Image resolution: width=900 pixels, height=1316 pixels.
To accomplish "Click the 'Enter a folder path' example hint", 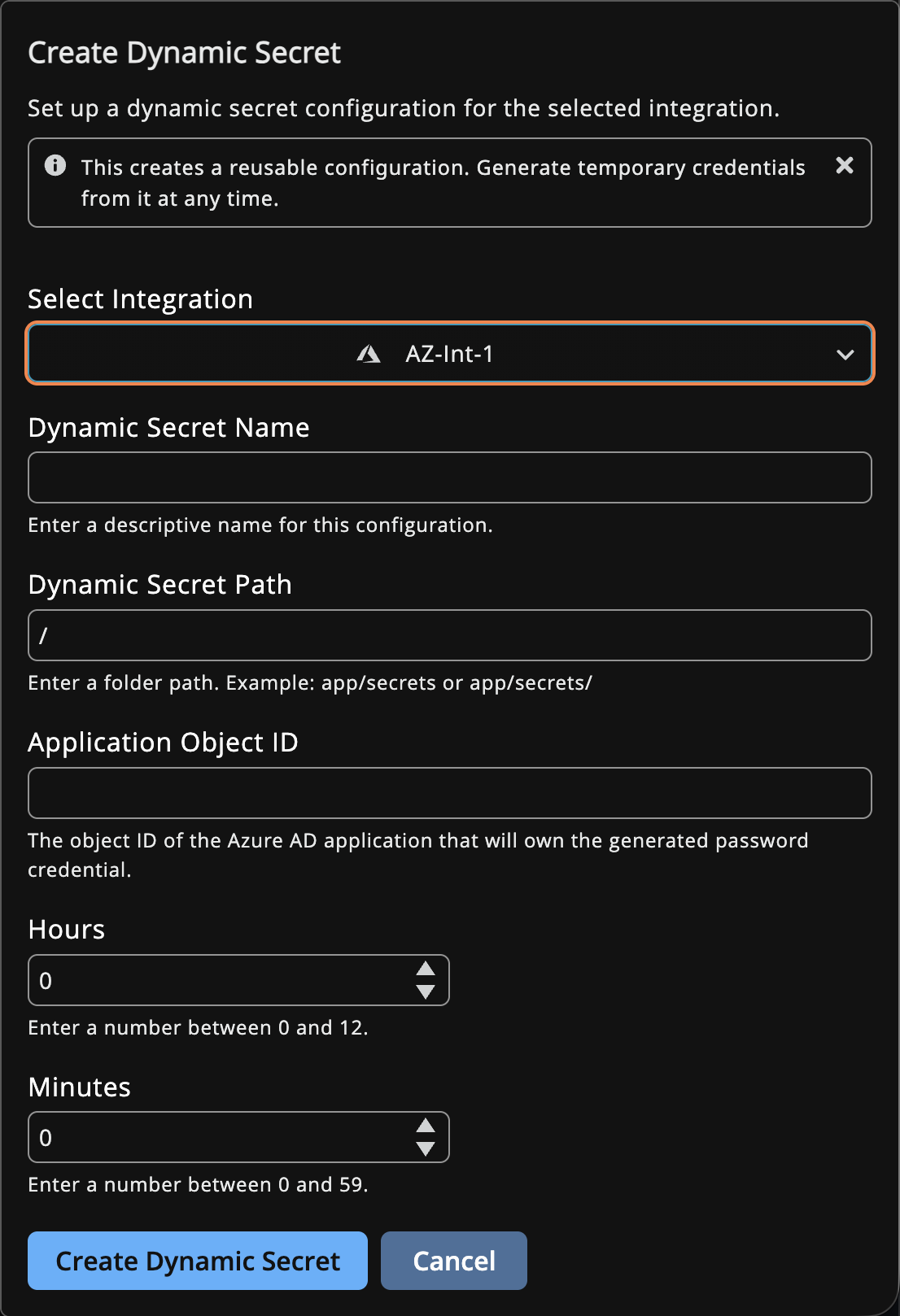I will coord(310,682).
